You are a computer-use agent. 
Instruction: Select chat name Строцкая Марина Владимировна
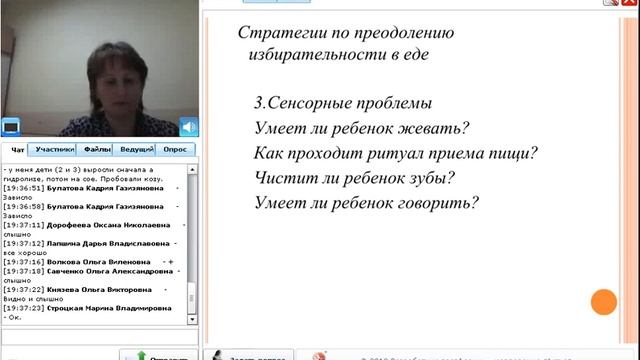coord(109,308)
